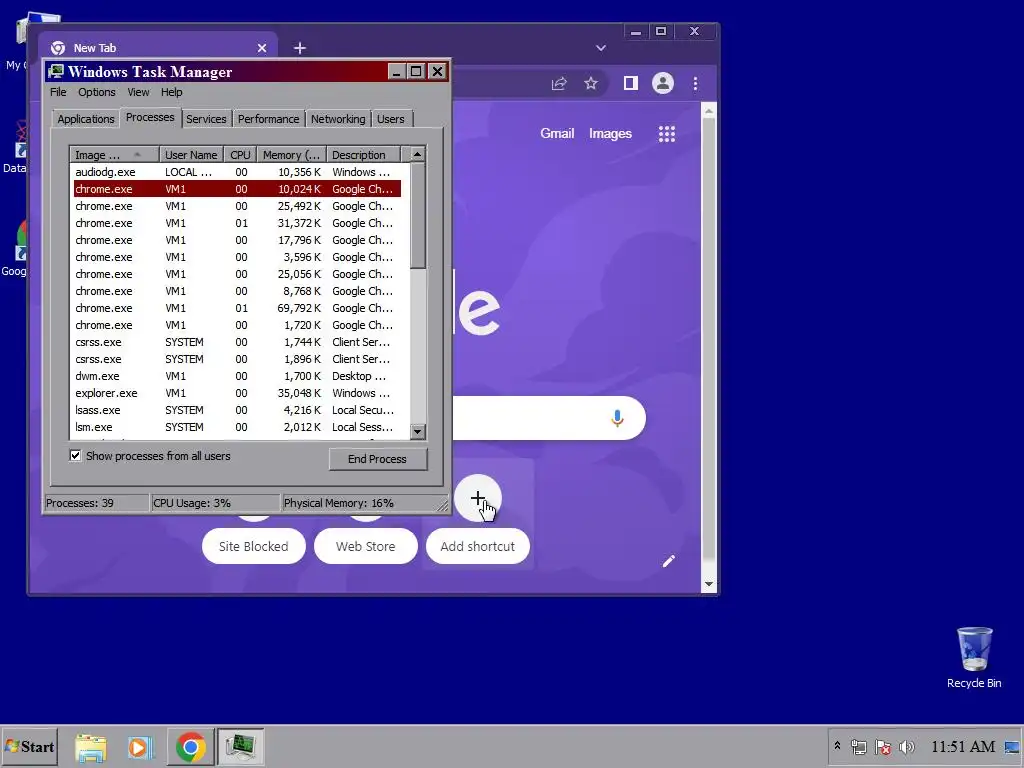Open media player taskbar icon
The image size is (1024, 768).
139,747
